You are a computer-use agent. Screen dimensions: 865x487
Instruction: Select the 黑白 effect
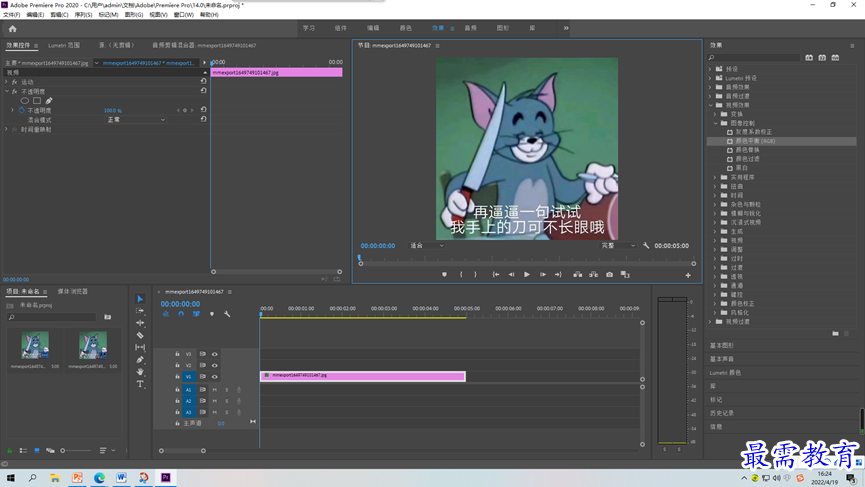(x=742, y=168)
